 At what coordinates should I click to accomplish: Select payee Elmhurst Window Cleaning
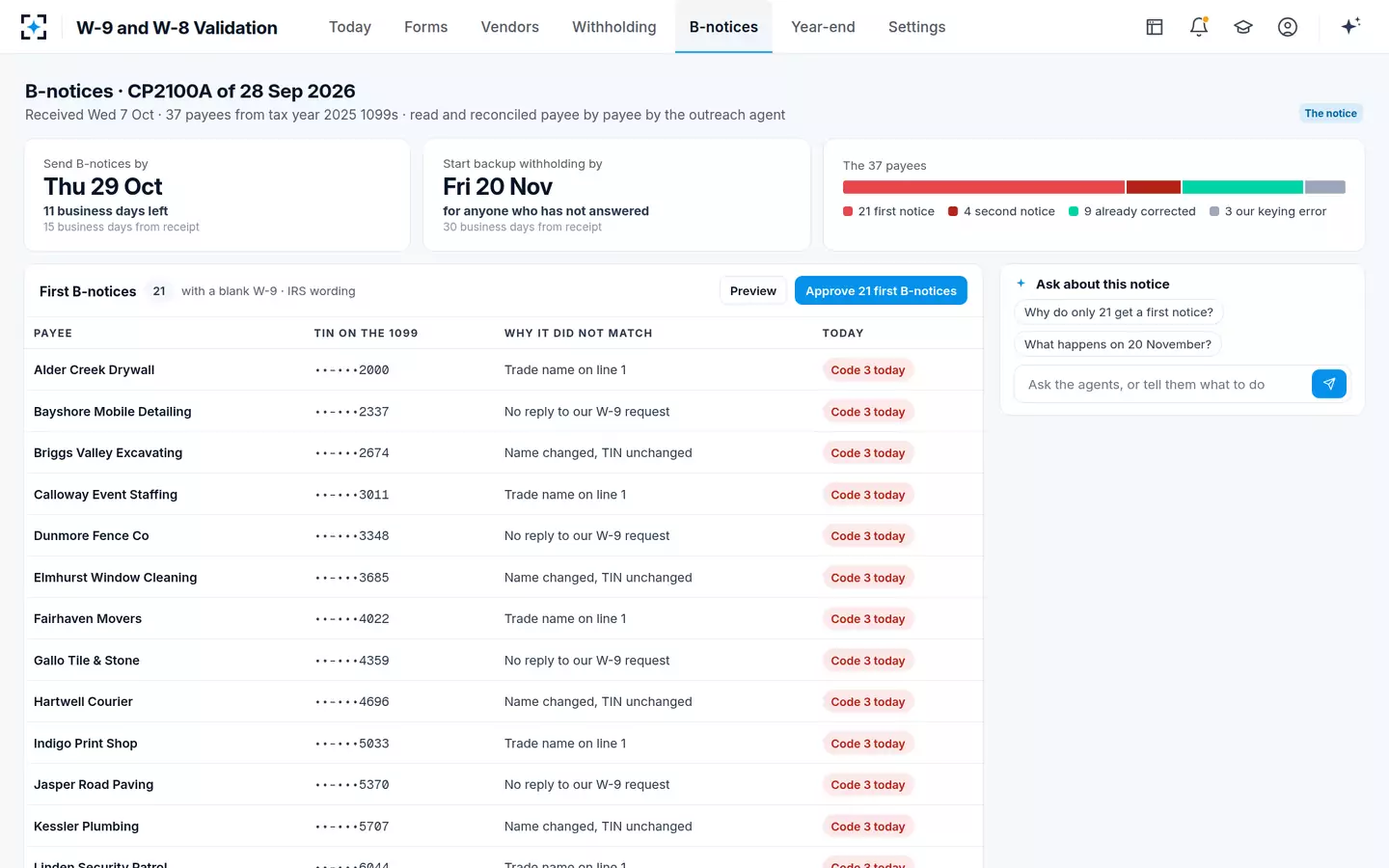click(116, 578)
